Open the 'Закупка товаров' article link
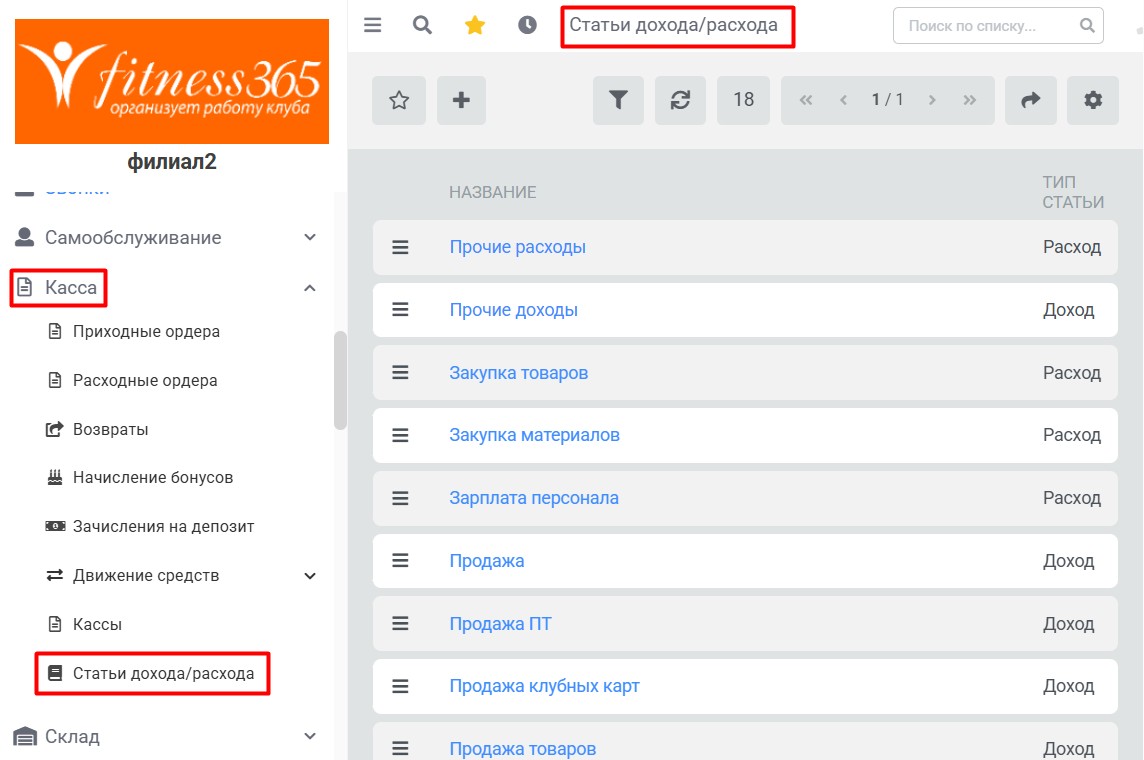 519,373
